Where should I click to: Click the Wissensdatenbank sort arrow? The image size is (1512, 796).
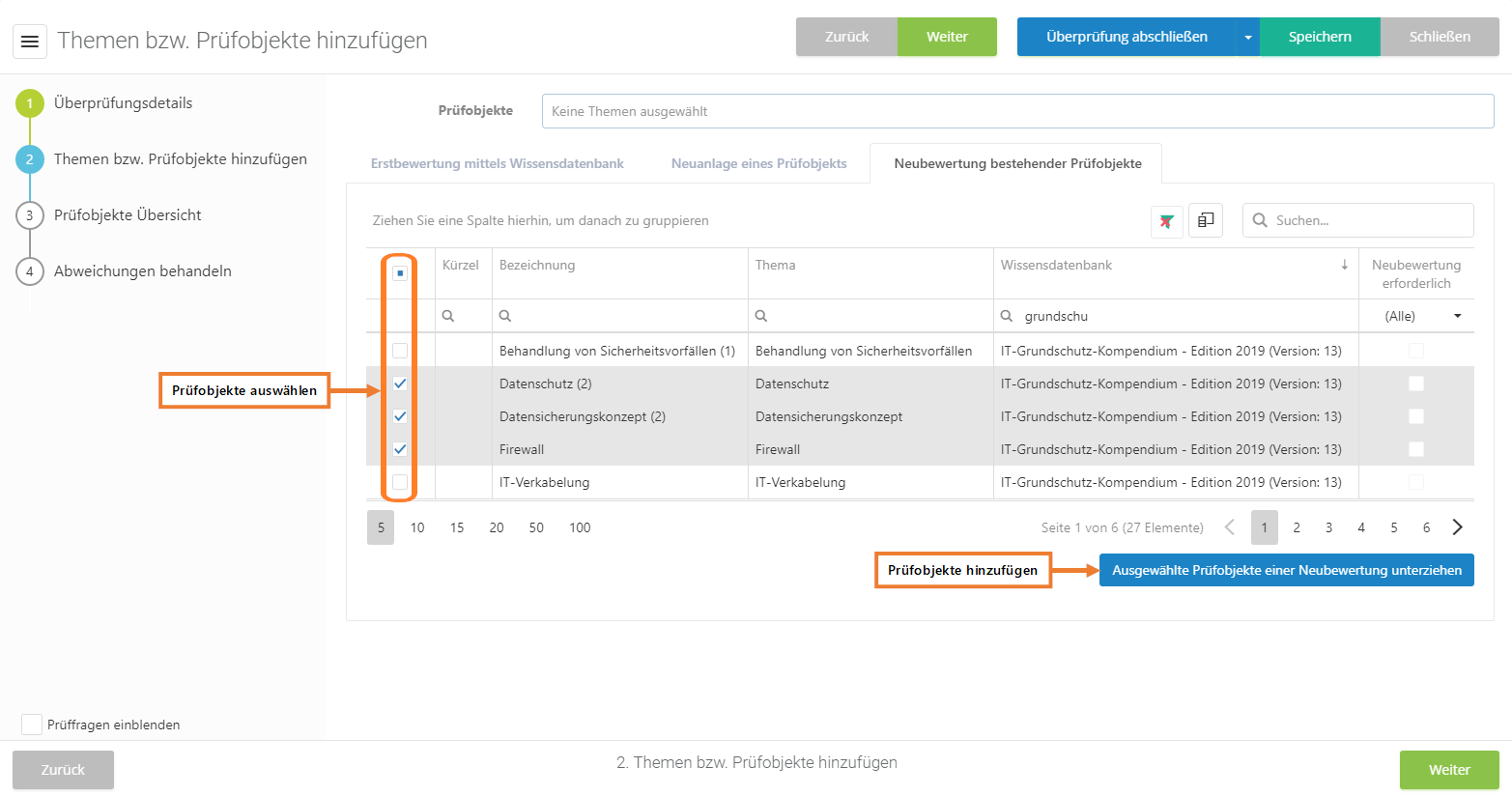1344,265
